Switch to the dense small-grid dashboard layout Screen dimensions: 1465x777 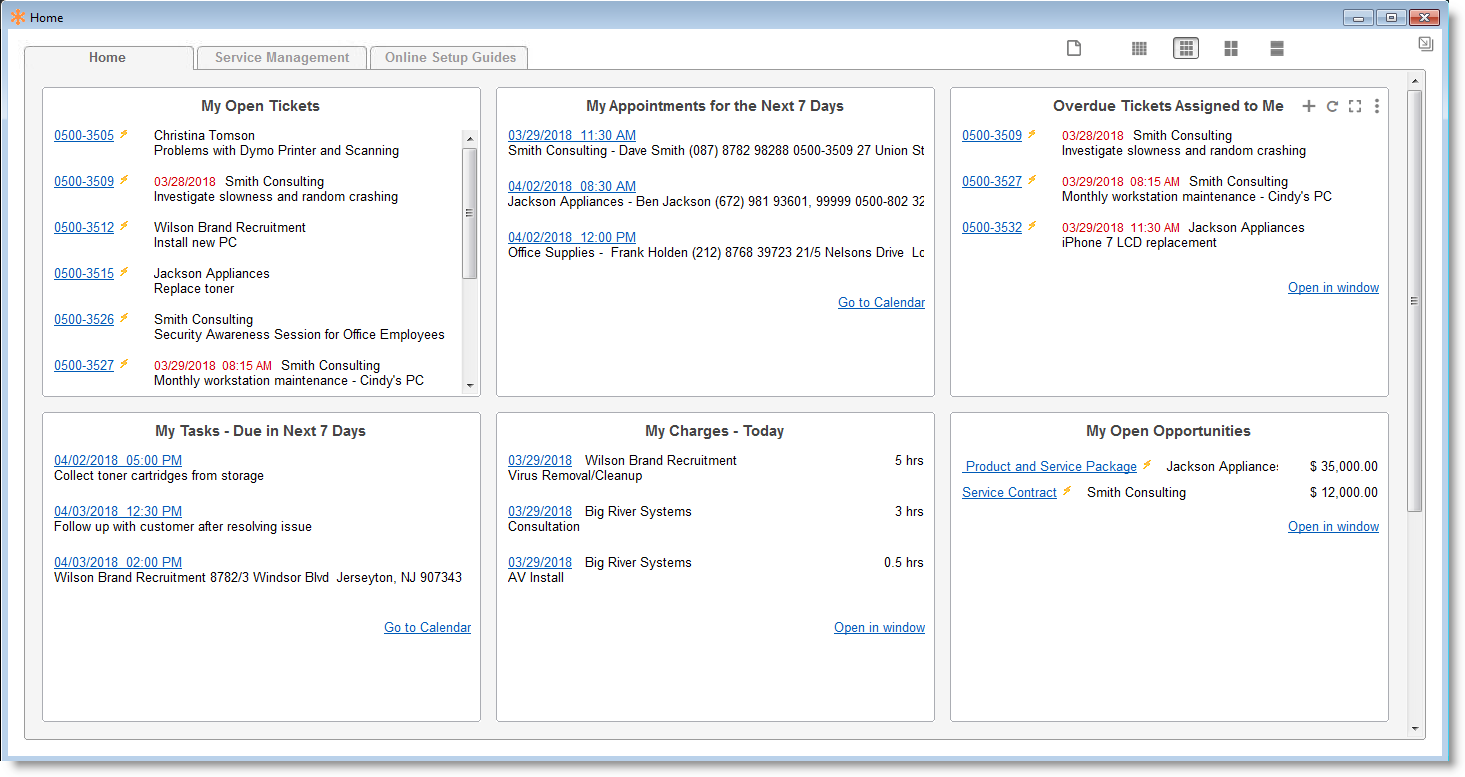click(x=1139, y=49)
